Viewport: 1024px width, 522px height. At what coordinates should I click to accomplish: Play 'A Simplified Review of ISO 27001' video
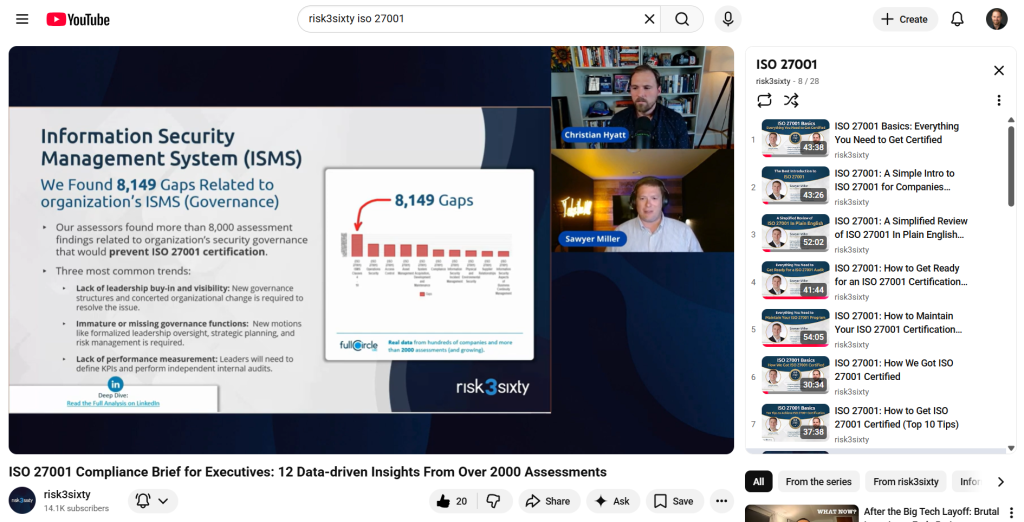(x=901, y=227)
